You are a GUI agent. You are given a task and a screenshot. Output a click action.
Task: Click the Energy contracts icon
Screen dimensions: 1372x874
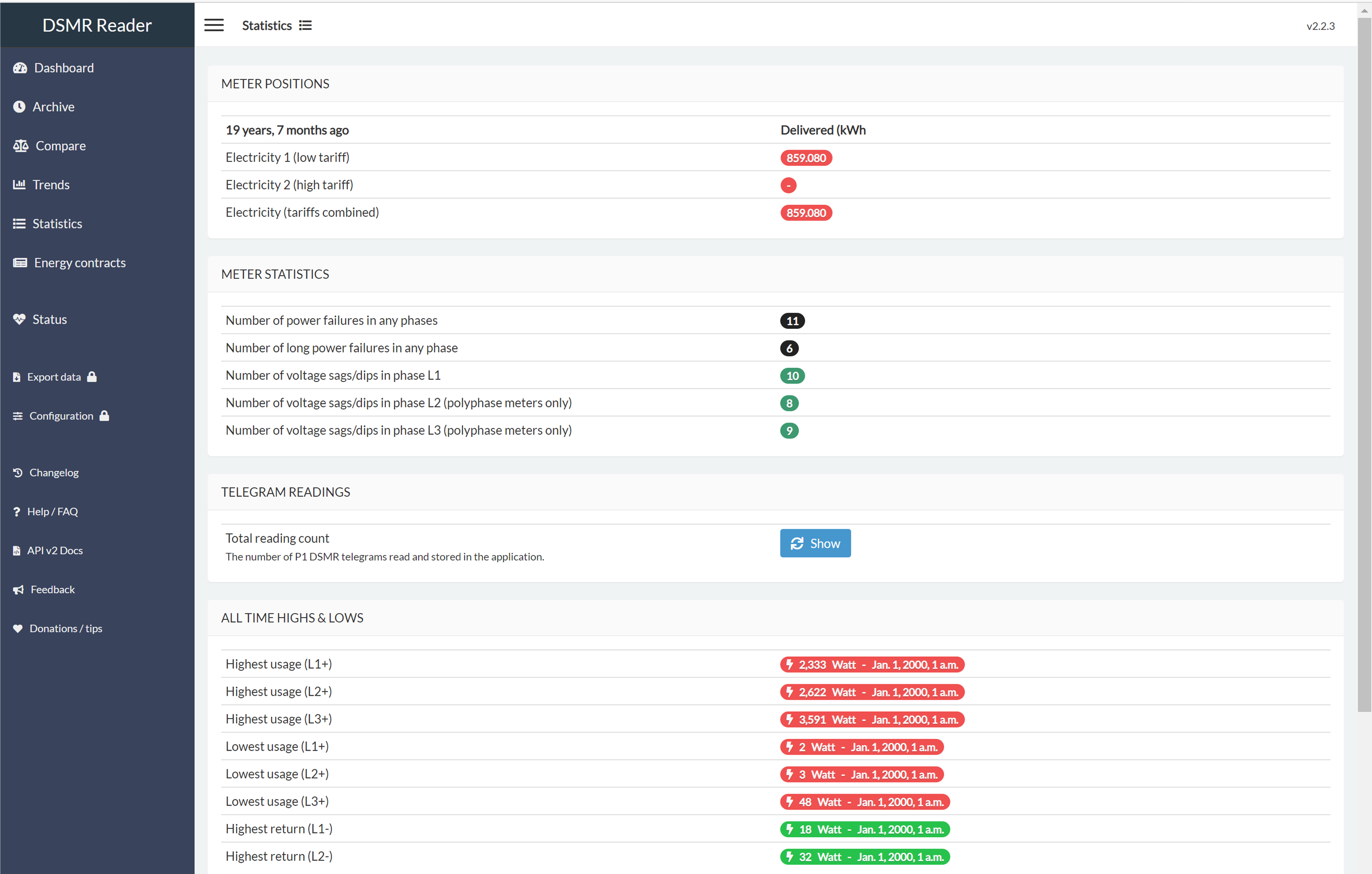20,262
